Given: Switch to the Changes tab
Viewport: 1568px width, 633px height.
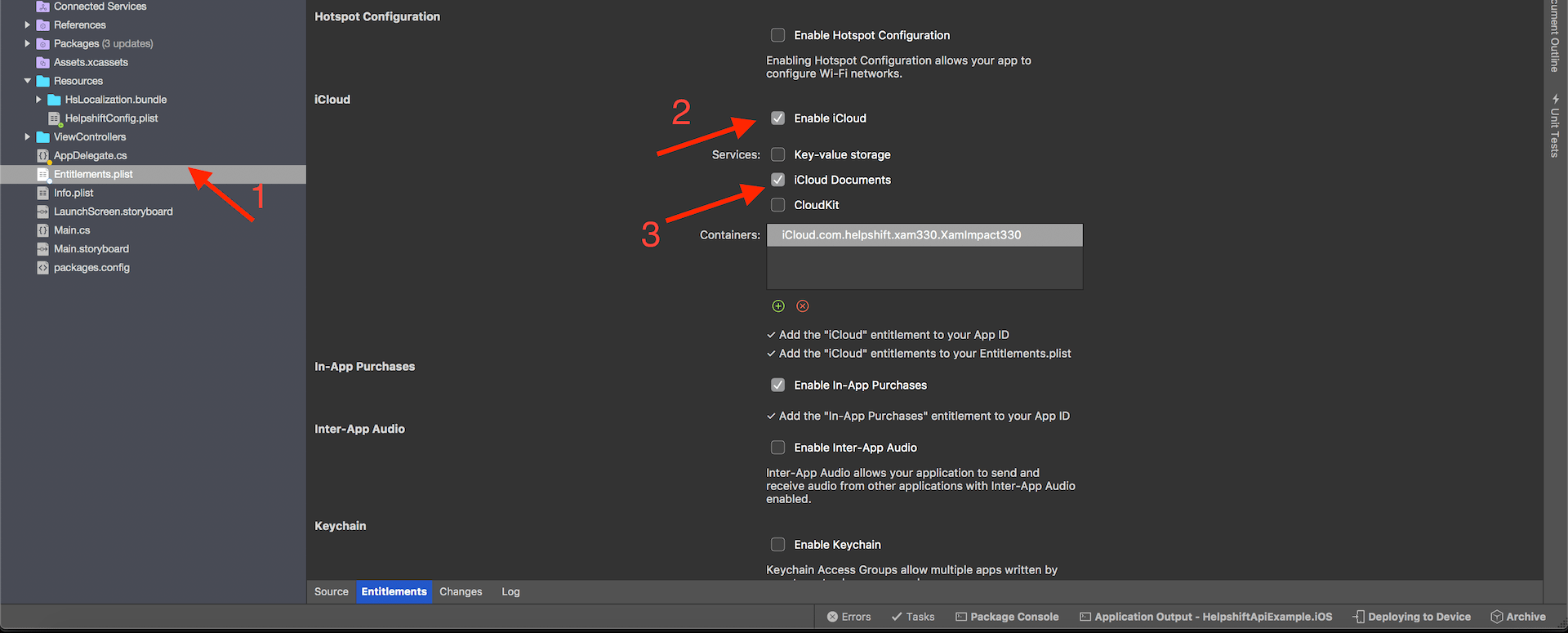Looking at the screenshot, I should click(x=461, y=591).
